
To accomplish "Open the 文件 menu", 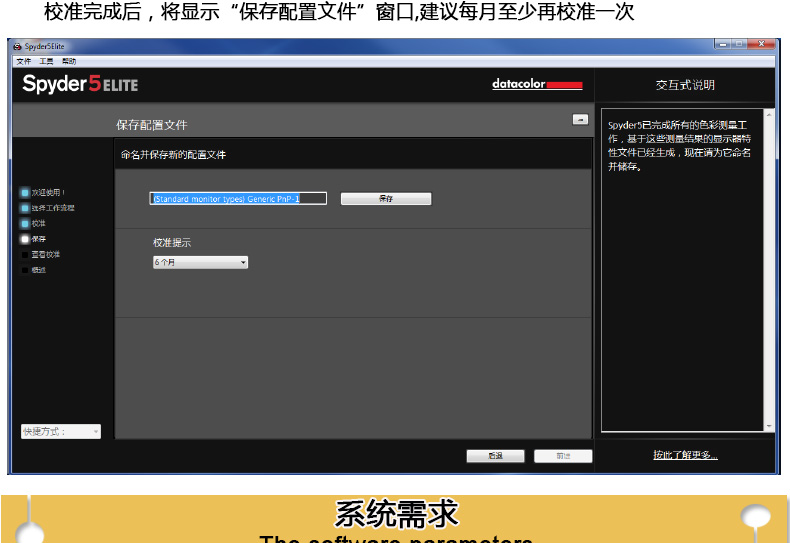I will click(x=23, y=61).
